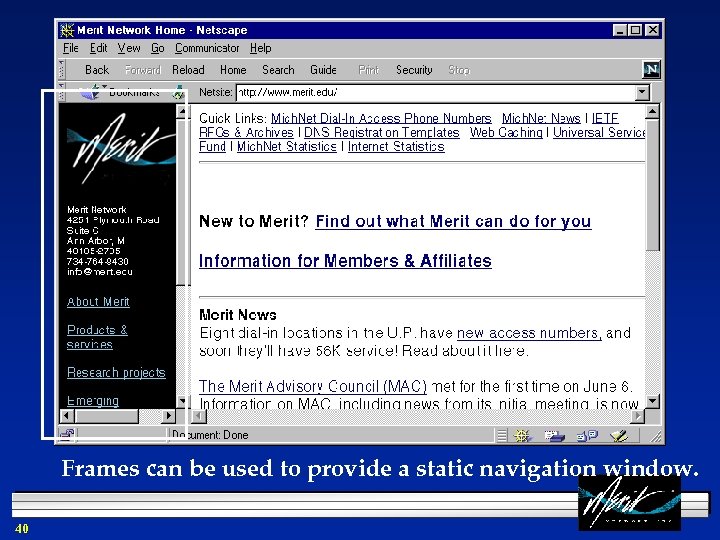This screenshot has height=540, width=720.
Task: Click the Stop toolbar button
Action: pos(459,70)
